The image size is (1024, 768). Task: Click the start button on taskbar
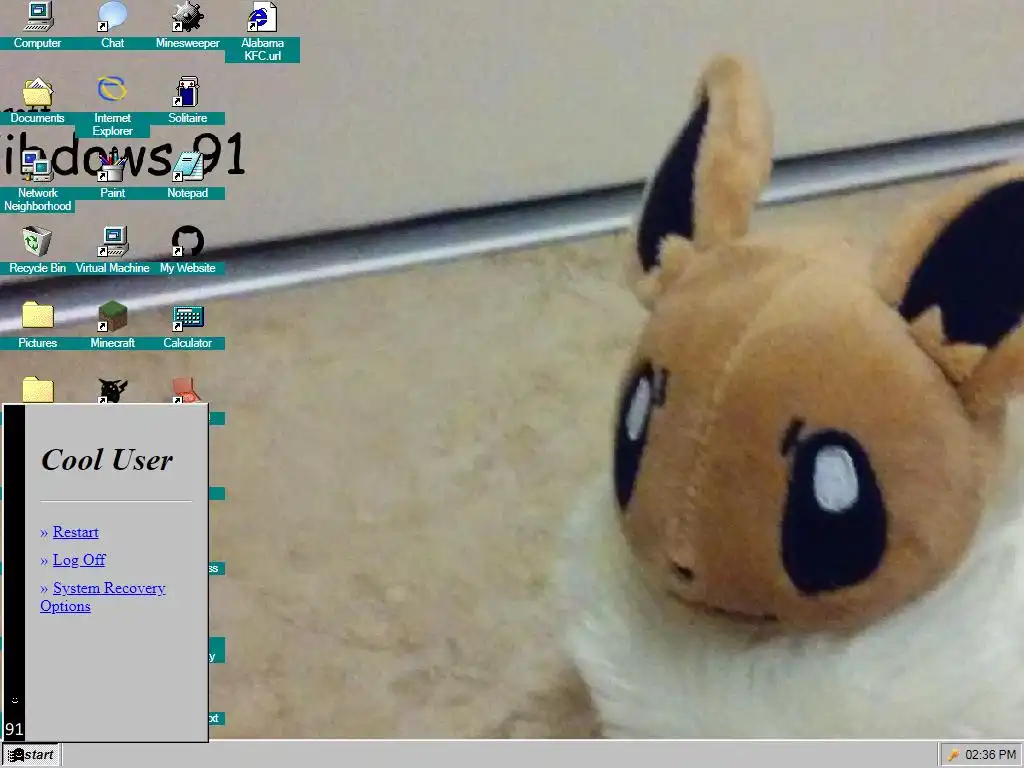coord(31,755)
